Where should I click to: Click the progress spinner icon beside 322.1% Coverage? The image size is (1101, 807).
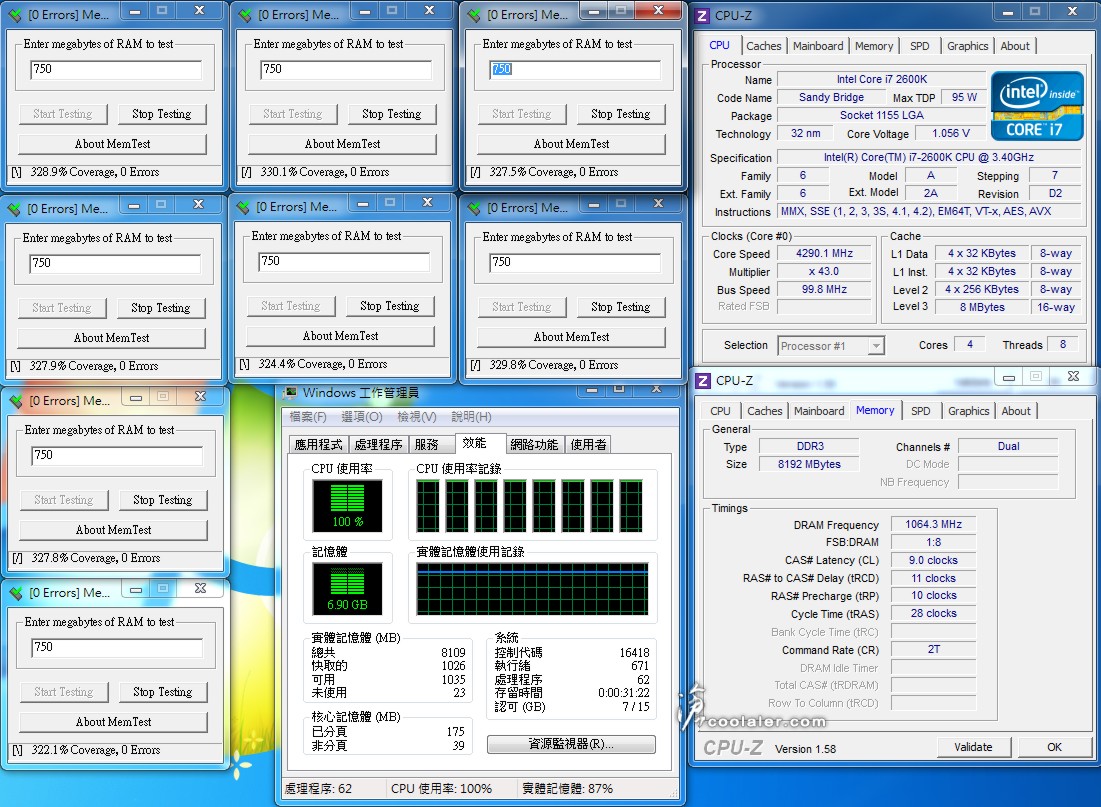tap(18, 750)
